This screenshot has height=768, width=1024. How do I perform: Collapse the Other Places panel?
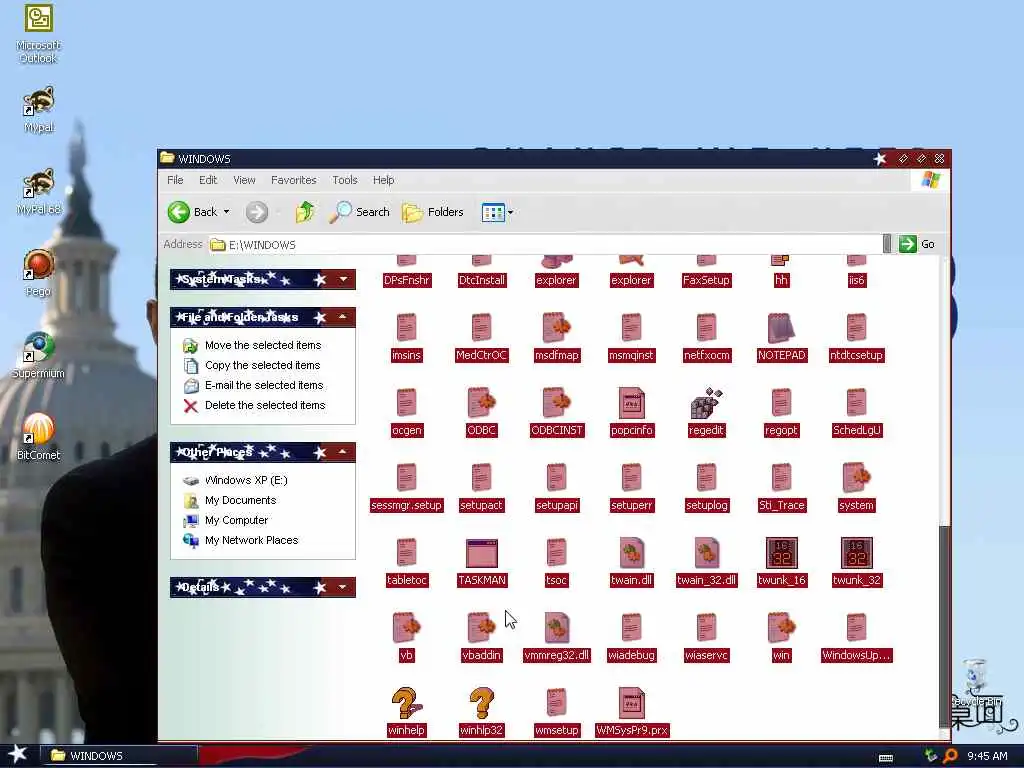pyautogui.click(x=343, y=452)
